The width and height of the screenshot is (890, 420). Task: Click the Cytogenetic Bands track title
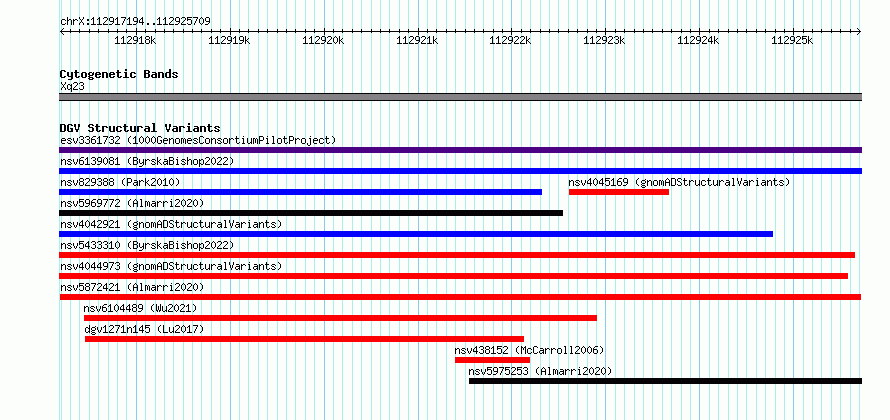click(119, 74)
